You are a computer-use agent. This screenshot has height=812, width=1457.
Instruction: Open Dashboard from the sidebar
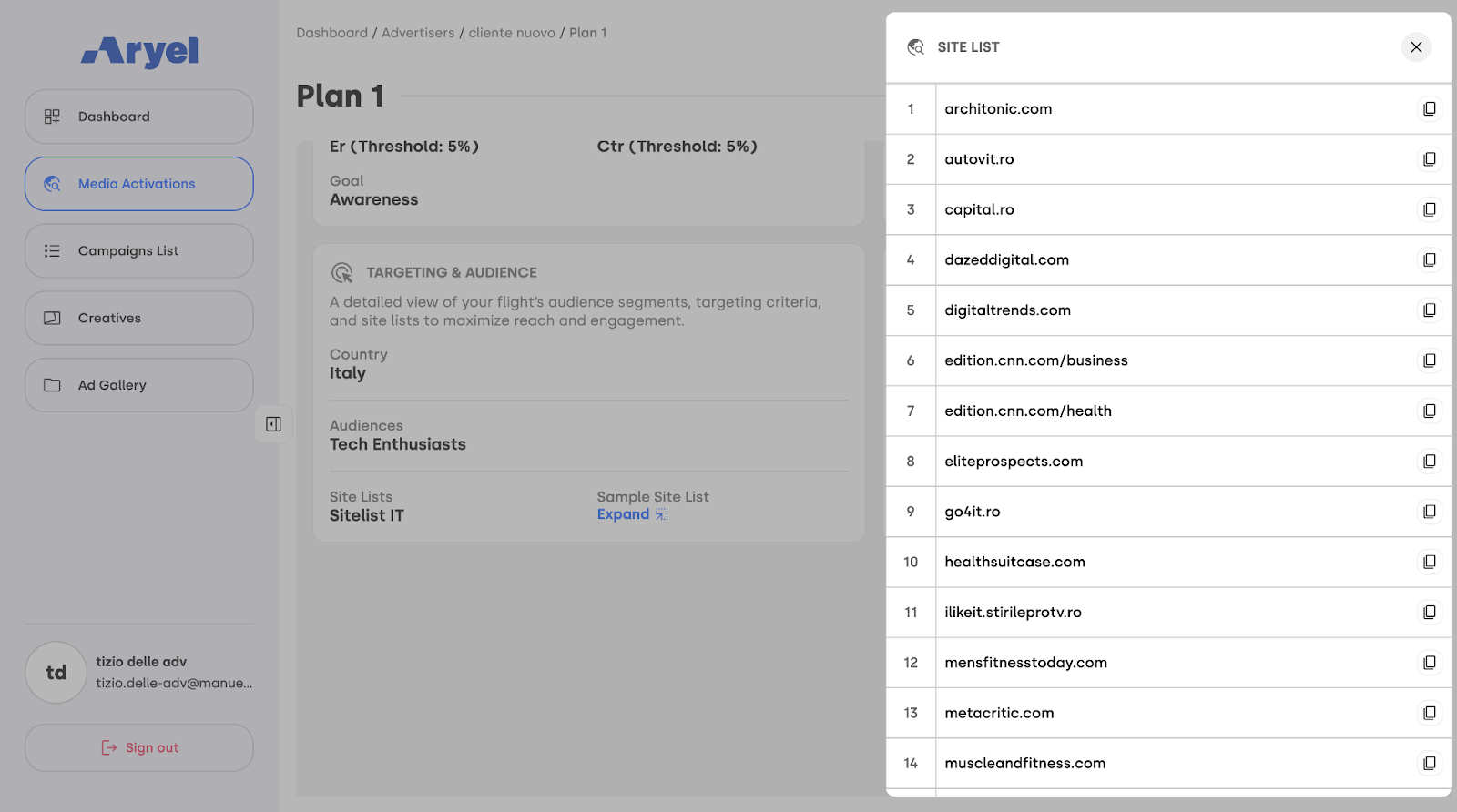139,117
